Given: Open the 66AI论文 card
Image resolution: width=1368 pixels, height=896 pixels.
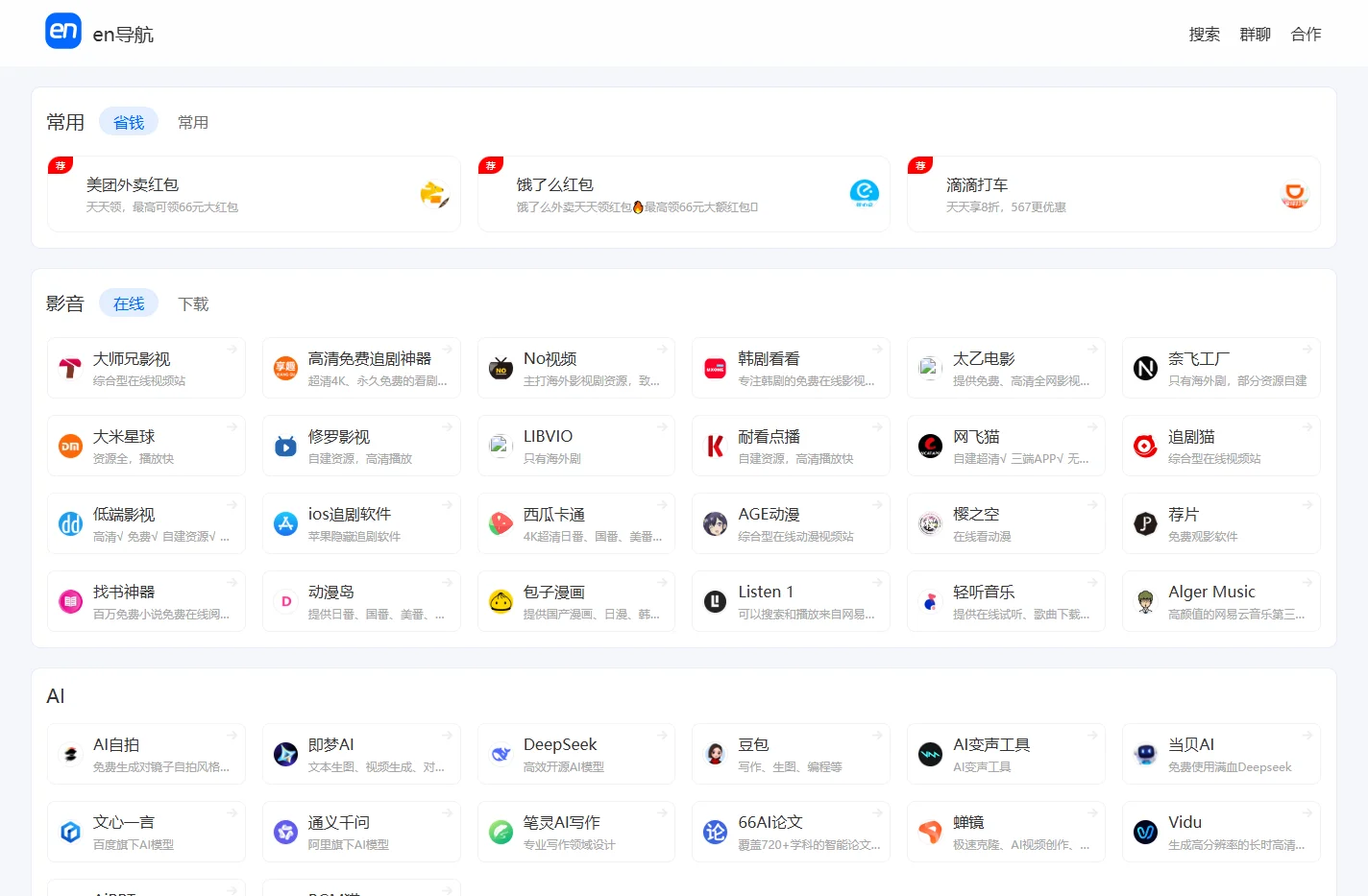Looking at the screenshot, I should click(x=791, y=832).
